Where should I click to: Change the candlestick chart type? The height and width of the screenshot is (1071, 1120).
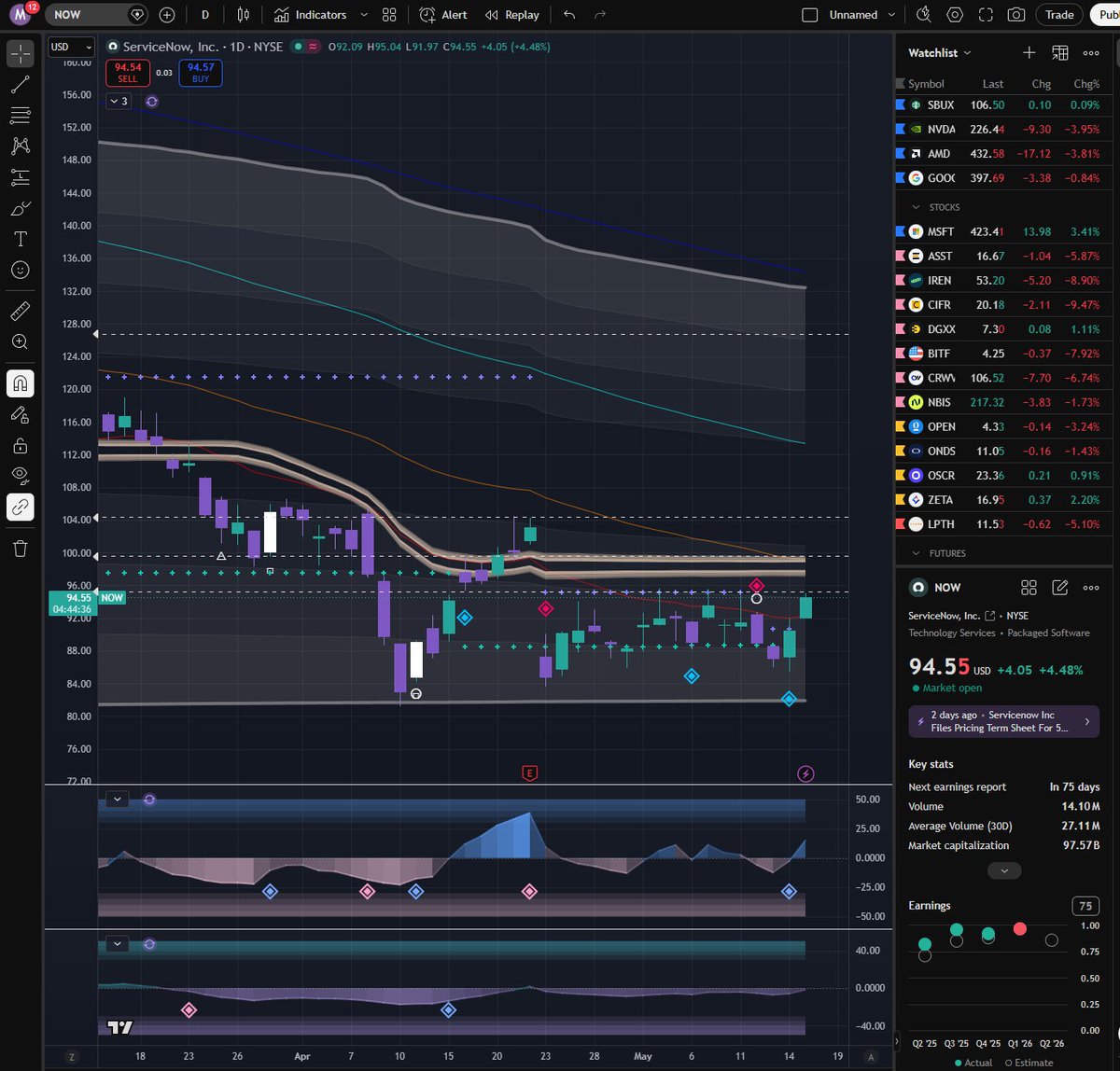(x=244, y=15)
